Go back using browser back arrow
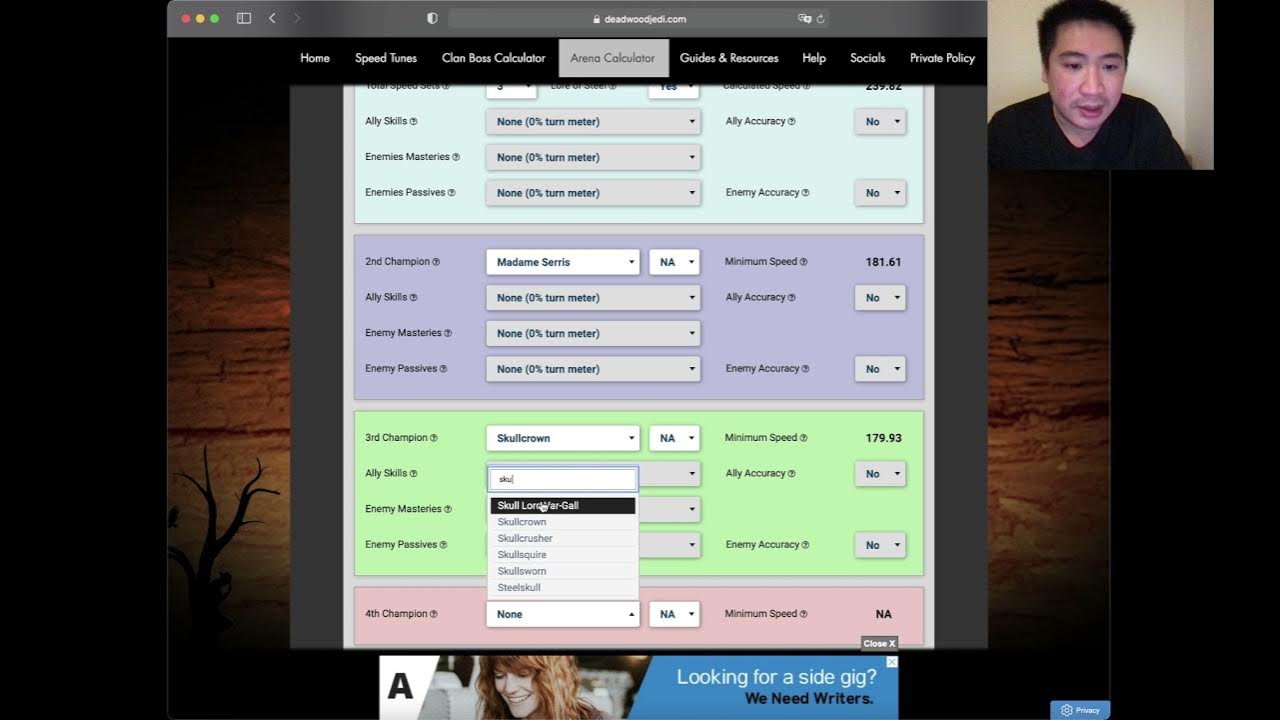This screenshot has height=720, width=1280. pos(272,18)
